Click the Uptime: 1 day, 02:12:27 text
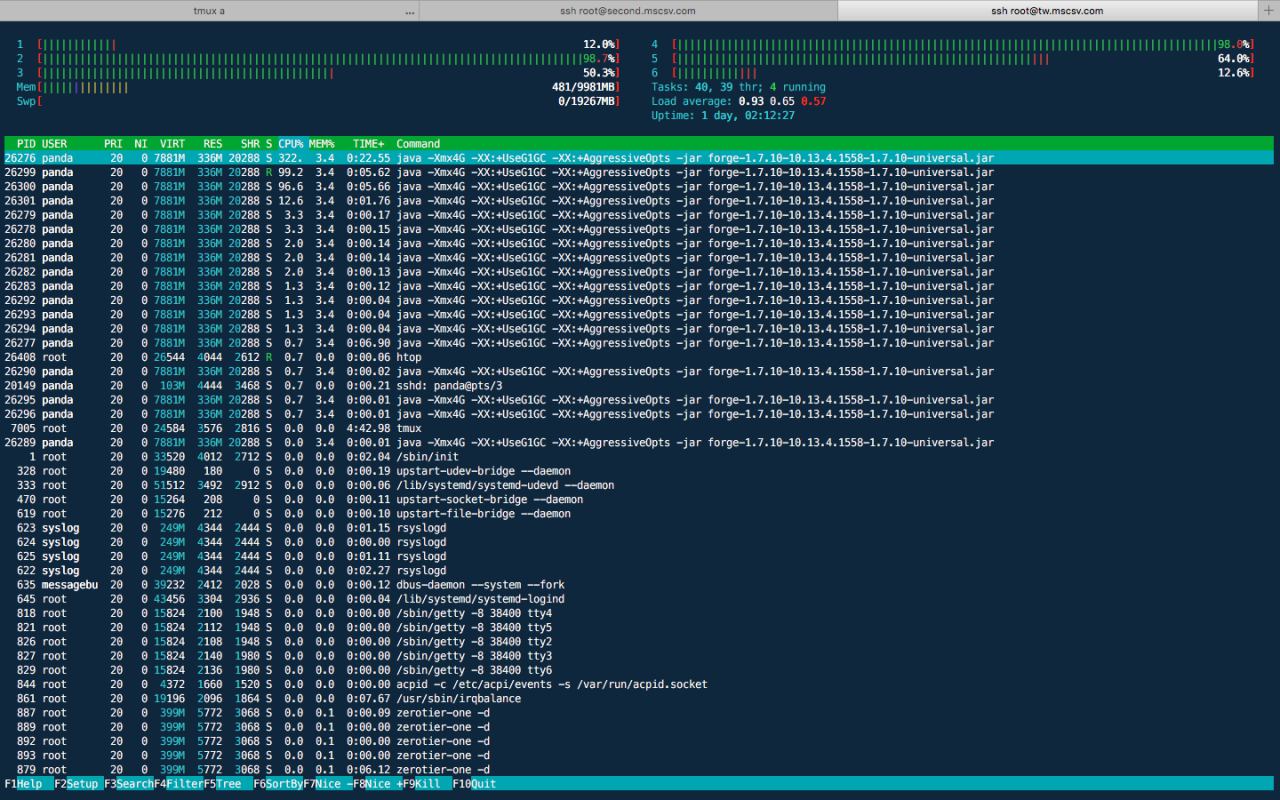 click(x=723, y=116)
